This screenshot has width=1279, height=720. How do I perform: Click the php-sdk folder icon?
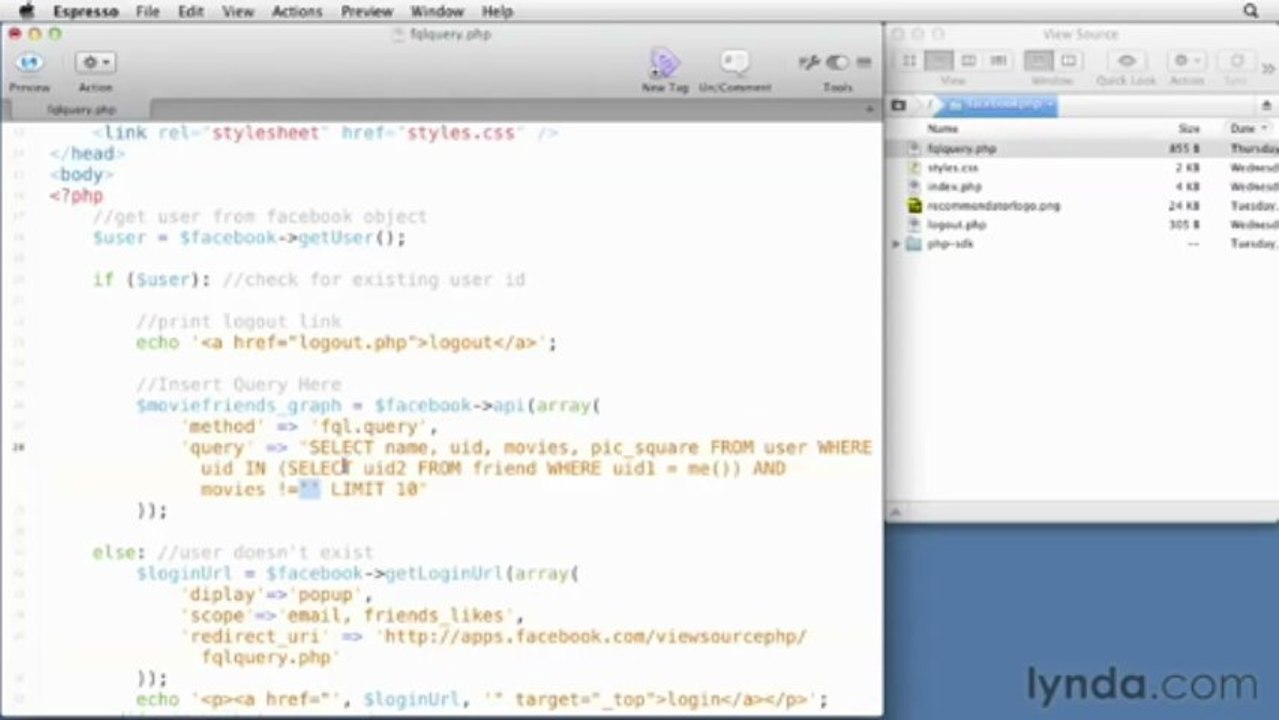coord(913,243)
